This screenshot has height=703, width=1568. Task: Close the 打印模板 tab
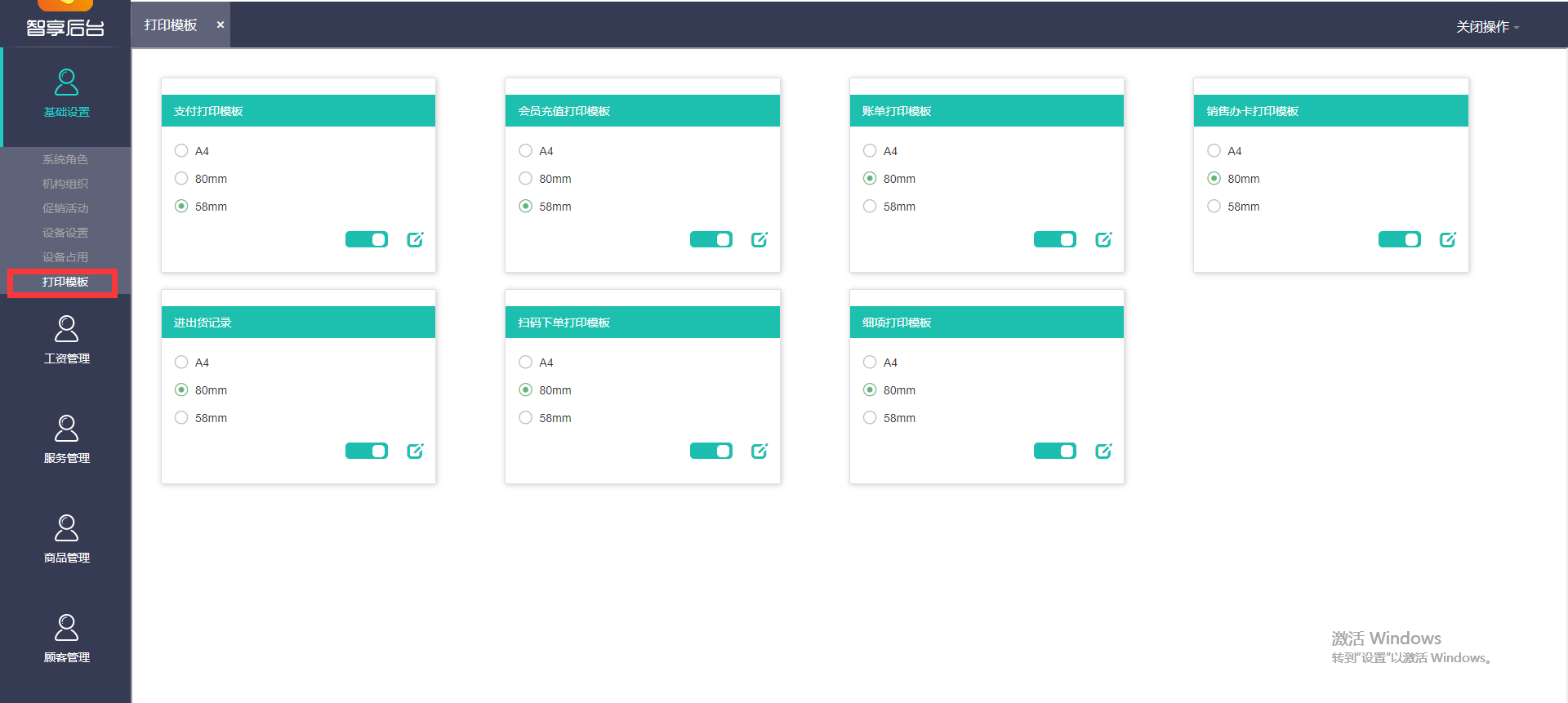pos(220,24)
